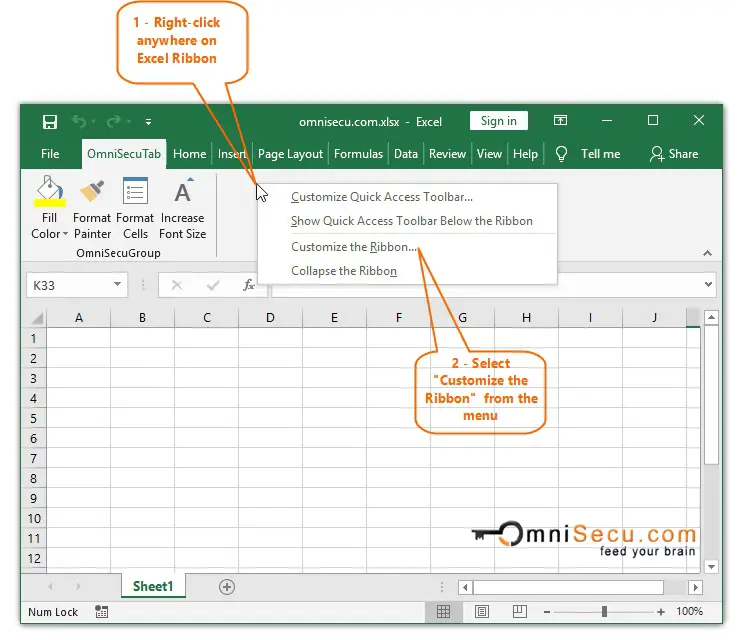
Task: Open the Help tab
Action: pos(525,154)
